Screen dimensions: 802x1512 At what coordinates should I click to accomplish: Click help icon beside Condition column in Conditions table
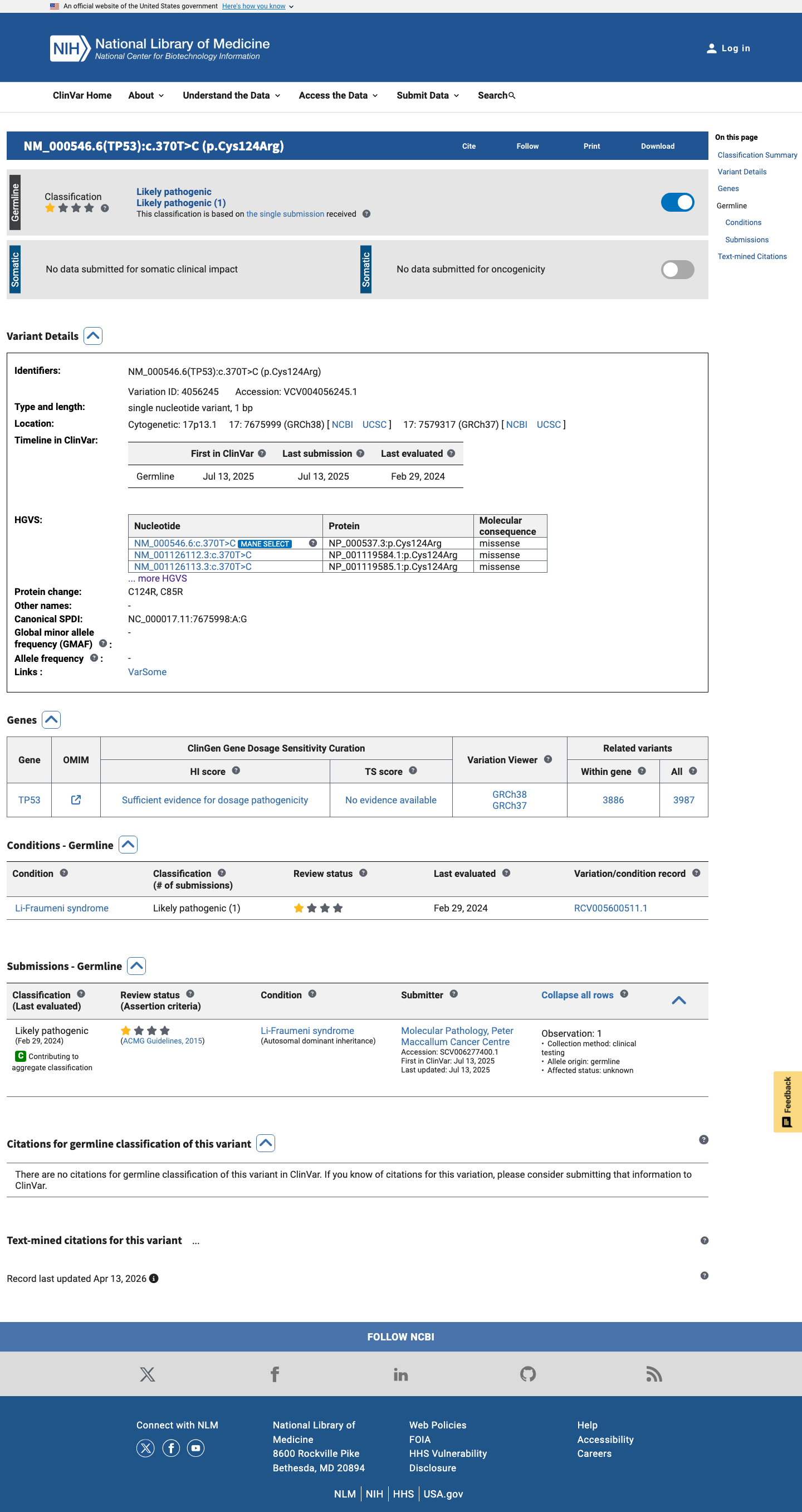tap(64, 873)
